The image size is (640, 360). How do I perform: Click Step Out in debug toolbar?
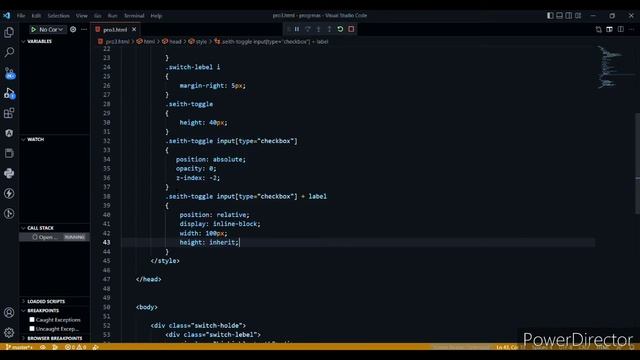click(x=329, y=29)
